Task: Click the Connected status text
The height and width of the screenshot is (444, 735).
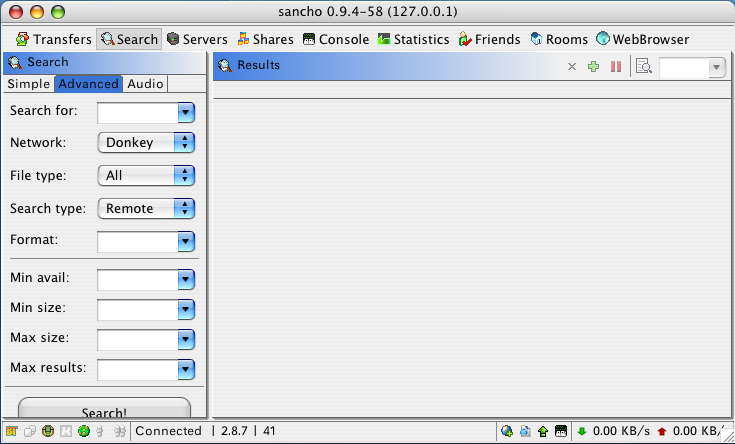Action: pyautogui.click(x=168, y=431)
